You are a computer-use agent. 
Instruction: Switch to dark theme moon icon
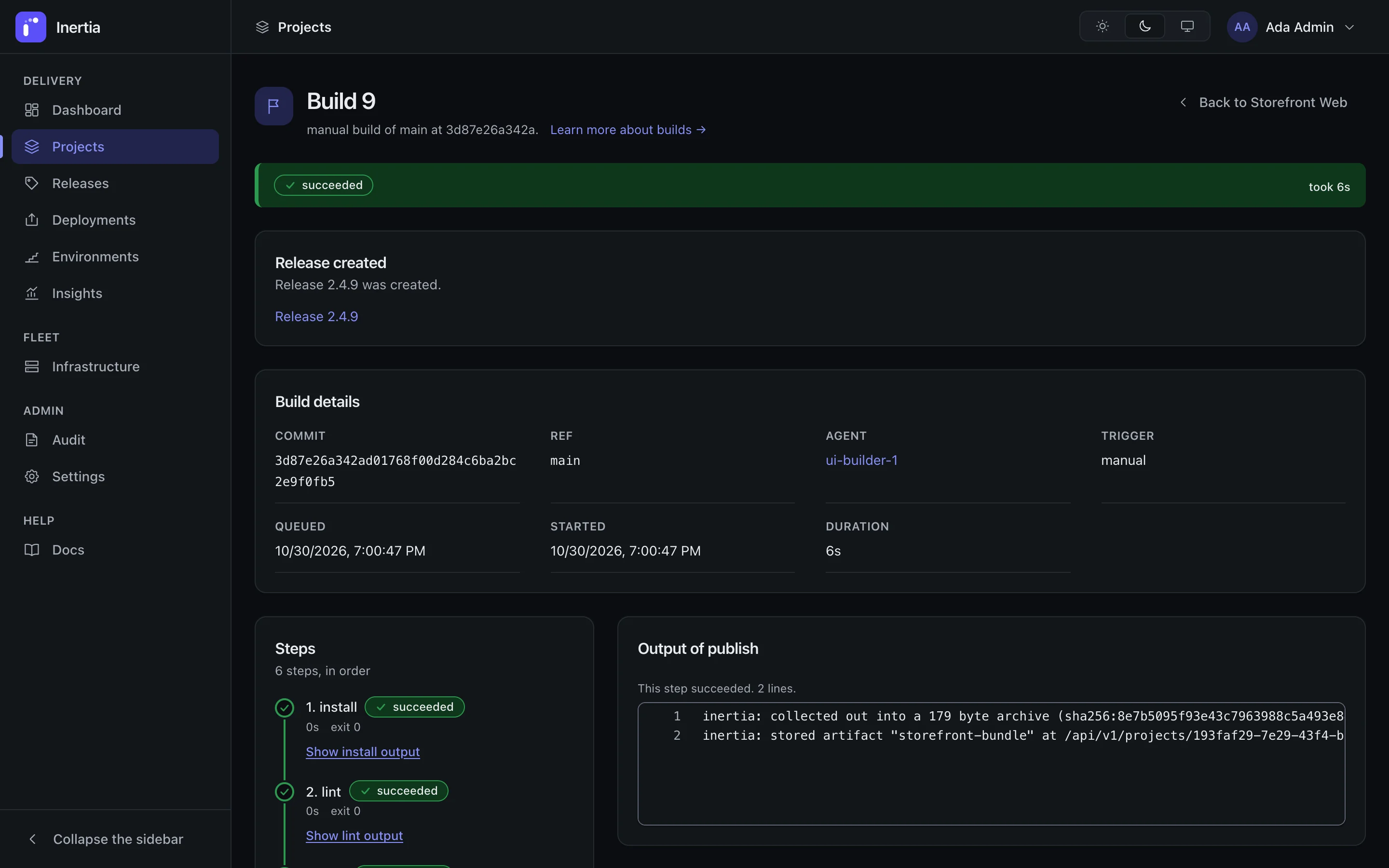[x=1144, y=27]
